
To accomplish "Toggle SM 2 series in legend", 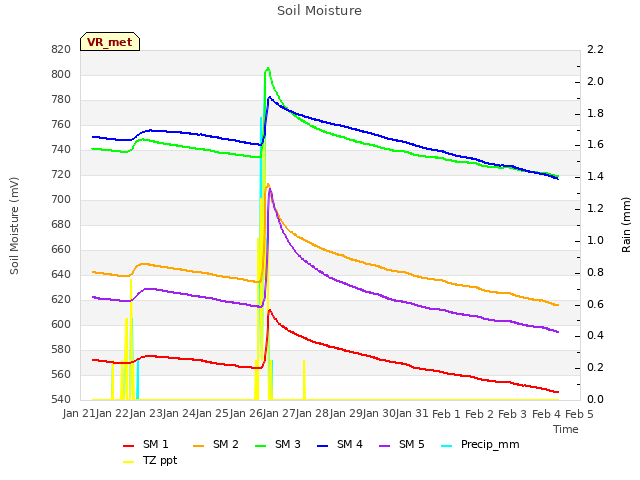I will click(216, 444).
